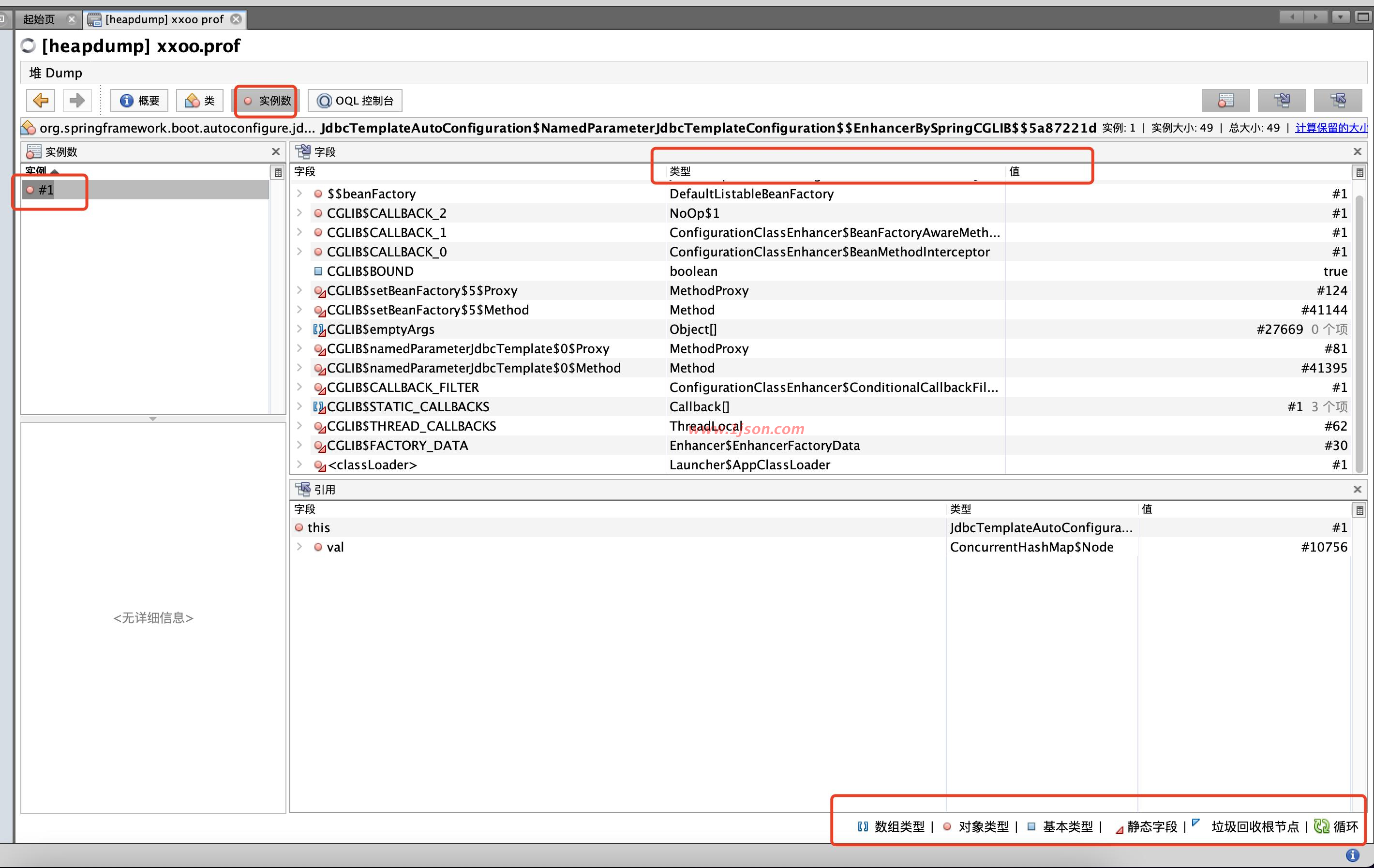Close the 实例数 instances panel
Image resolution: width=1374 pixels, height=868 pixels.
pos(276,151)
